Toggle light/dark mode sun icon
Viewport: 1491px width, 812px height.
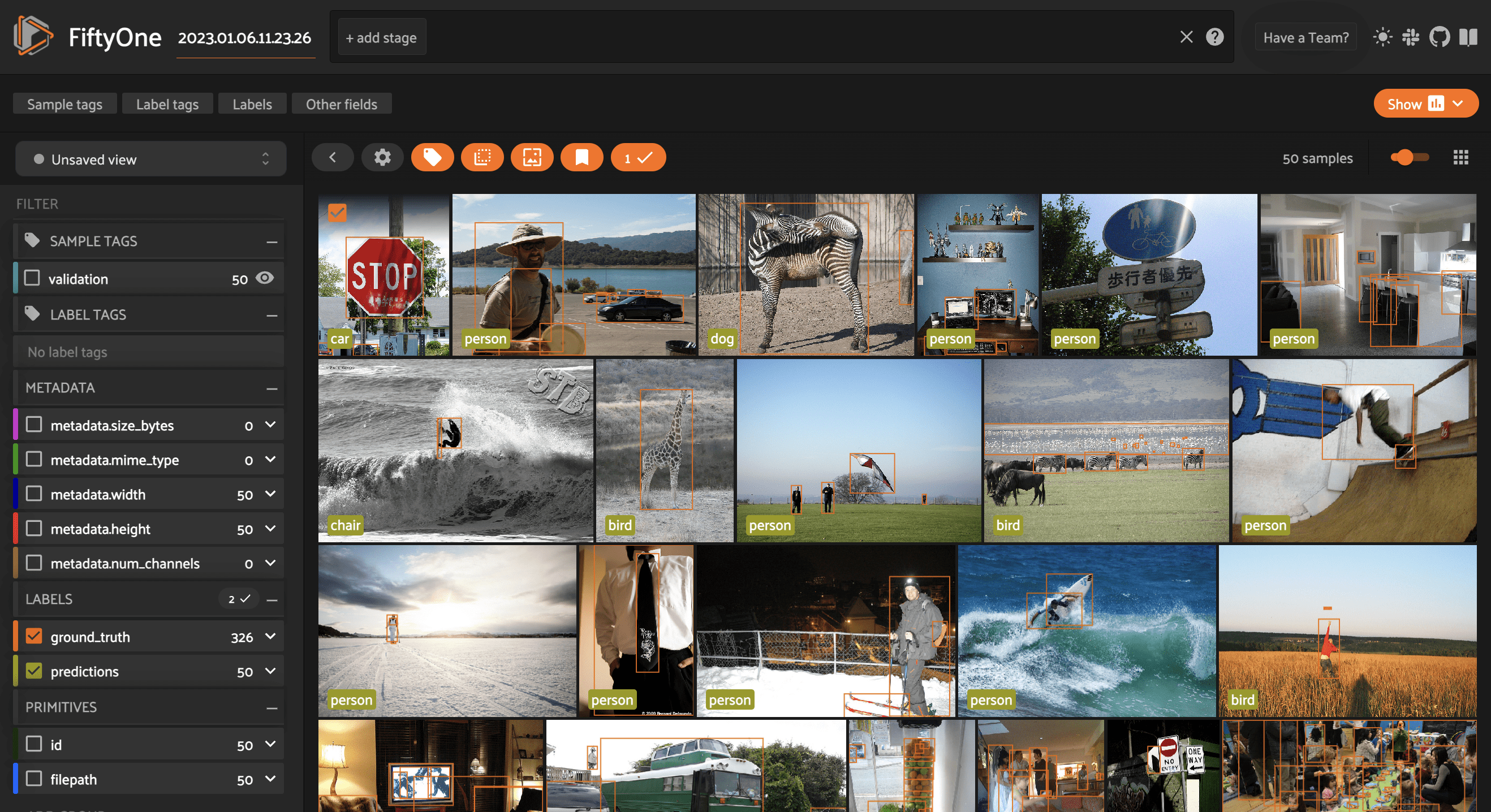(1382, 38)
